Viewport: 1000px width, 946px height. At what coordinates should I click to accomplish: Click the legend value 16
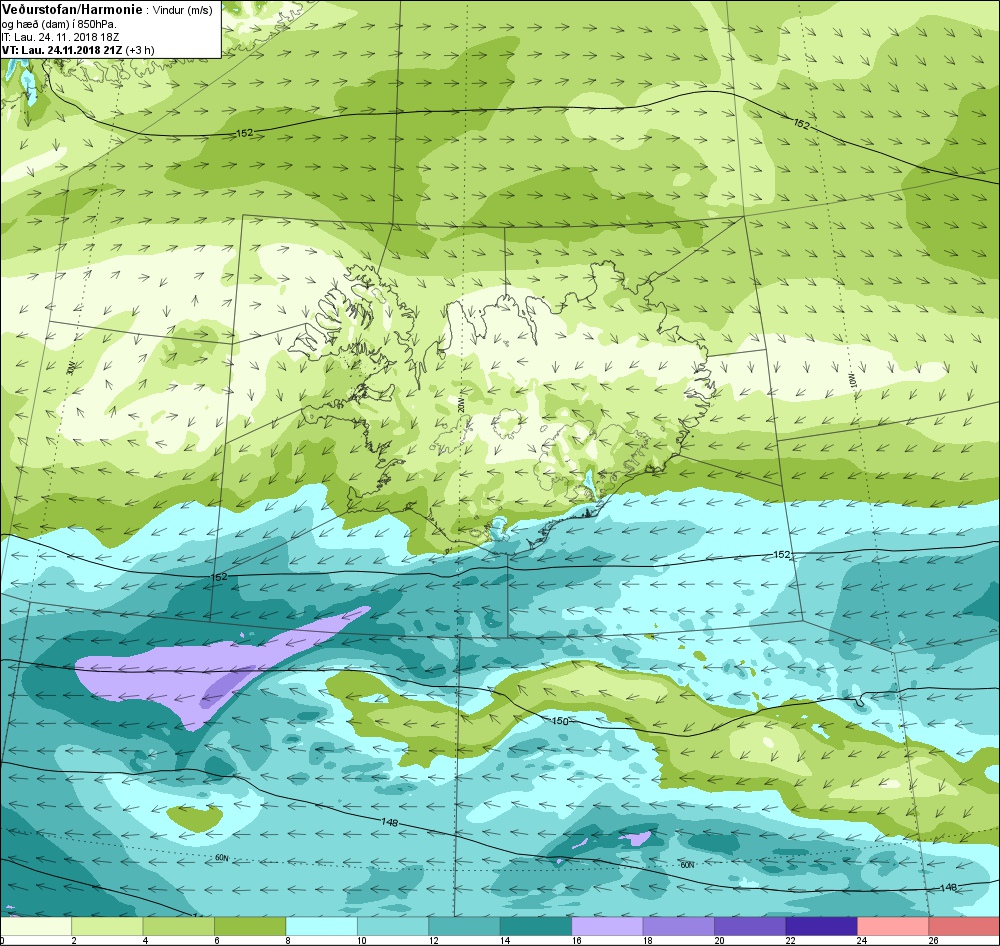click(576, 941)
